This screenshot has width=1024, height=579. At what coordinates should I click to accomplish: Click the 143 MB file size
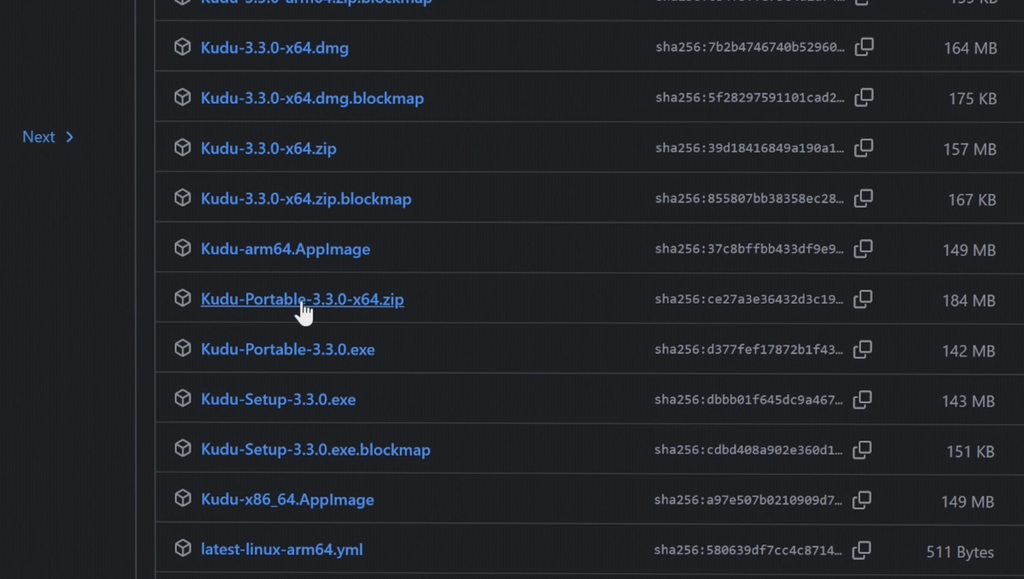968,401
